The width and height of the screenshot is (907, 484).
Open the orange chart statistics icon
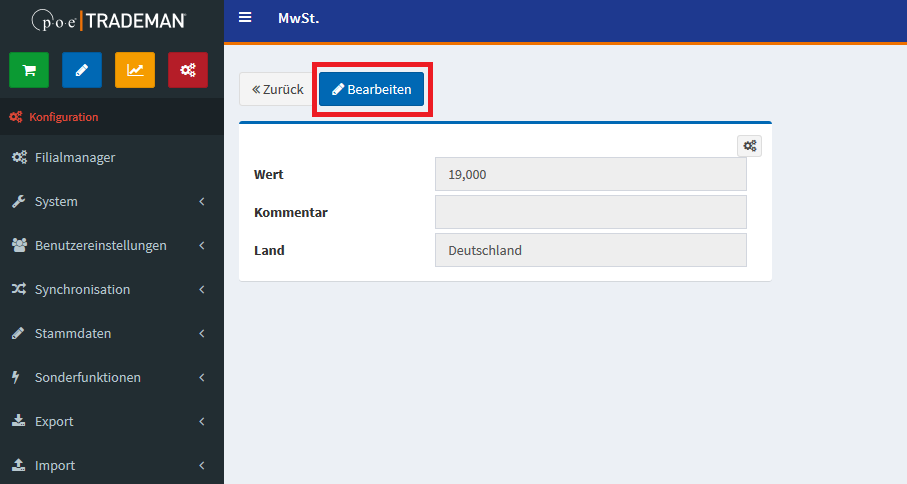click(135, 70)
